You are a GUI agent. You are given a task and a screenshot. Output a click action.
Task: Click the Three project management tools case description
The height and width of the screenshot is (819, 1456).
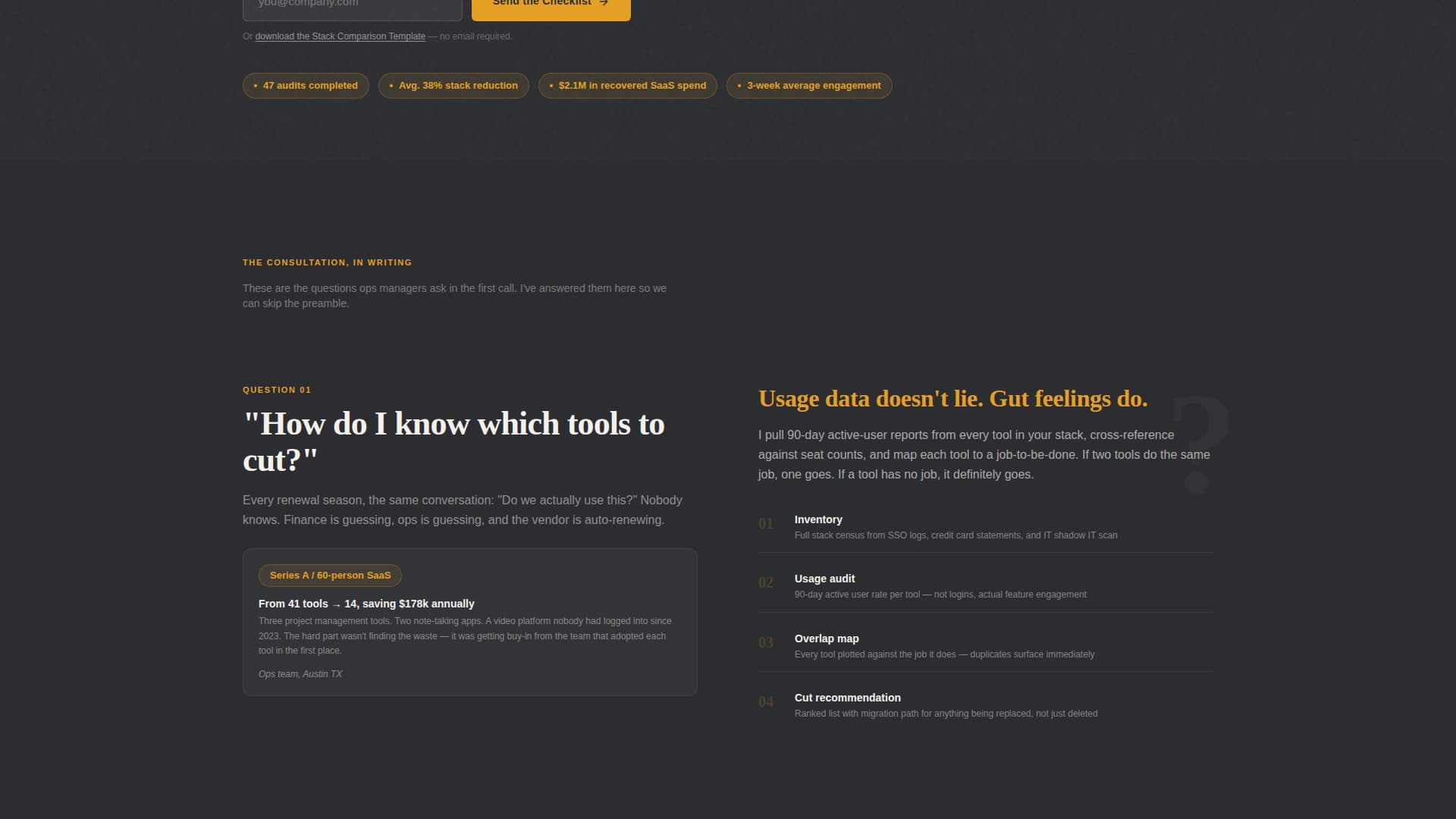point(465,635)
